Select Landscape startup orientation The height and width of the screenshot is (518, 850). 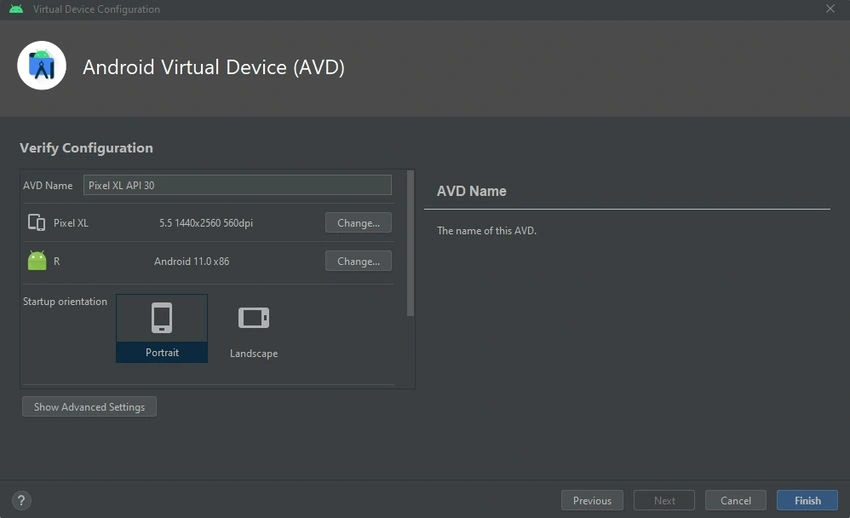tap(254, 331)
